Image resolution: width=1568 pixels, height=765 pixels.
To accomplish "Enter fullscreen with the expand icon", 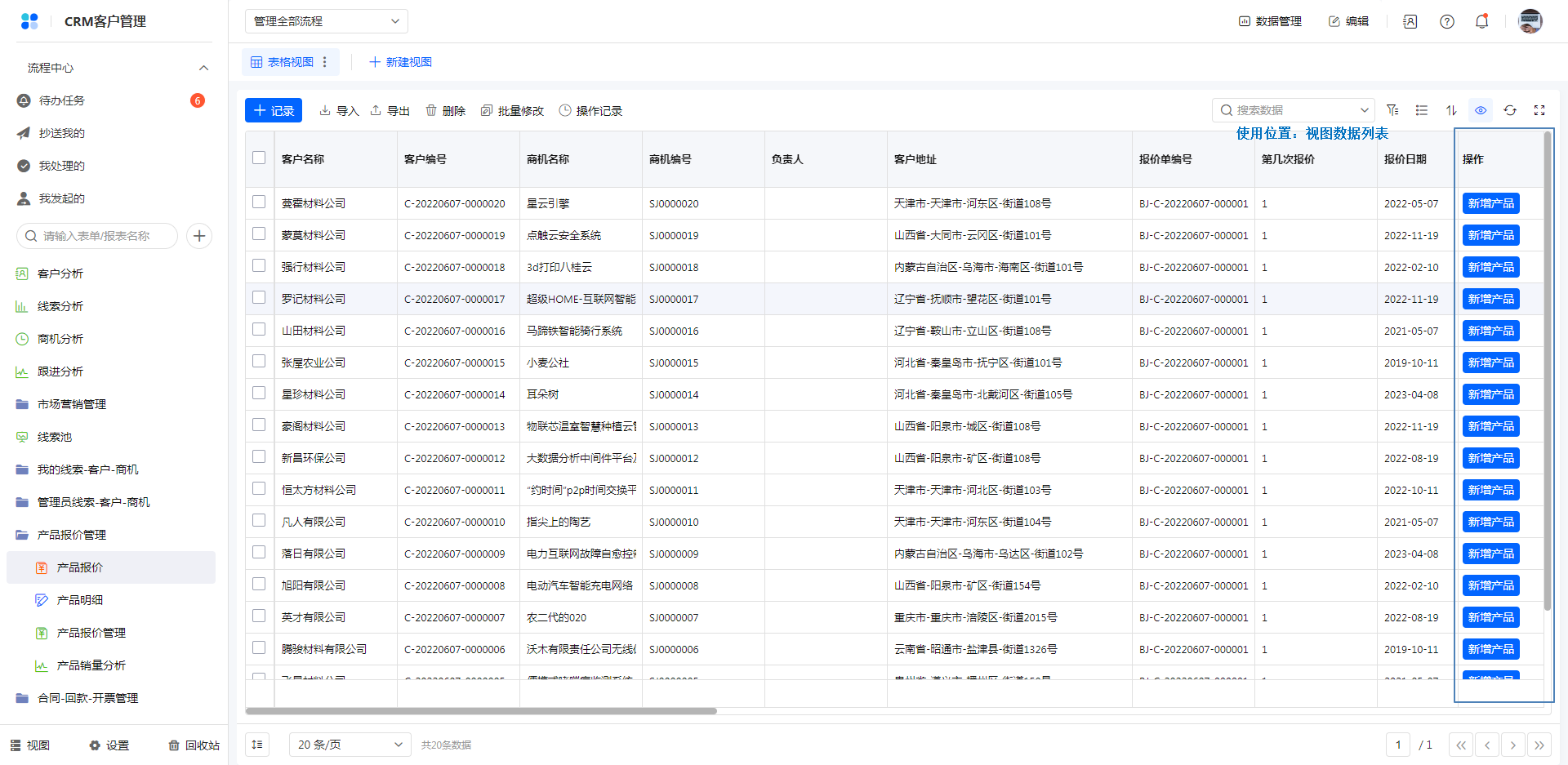I will [1539, 110].
